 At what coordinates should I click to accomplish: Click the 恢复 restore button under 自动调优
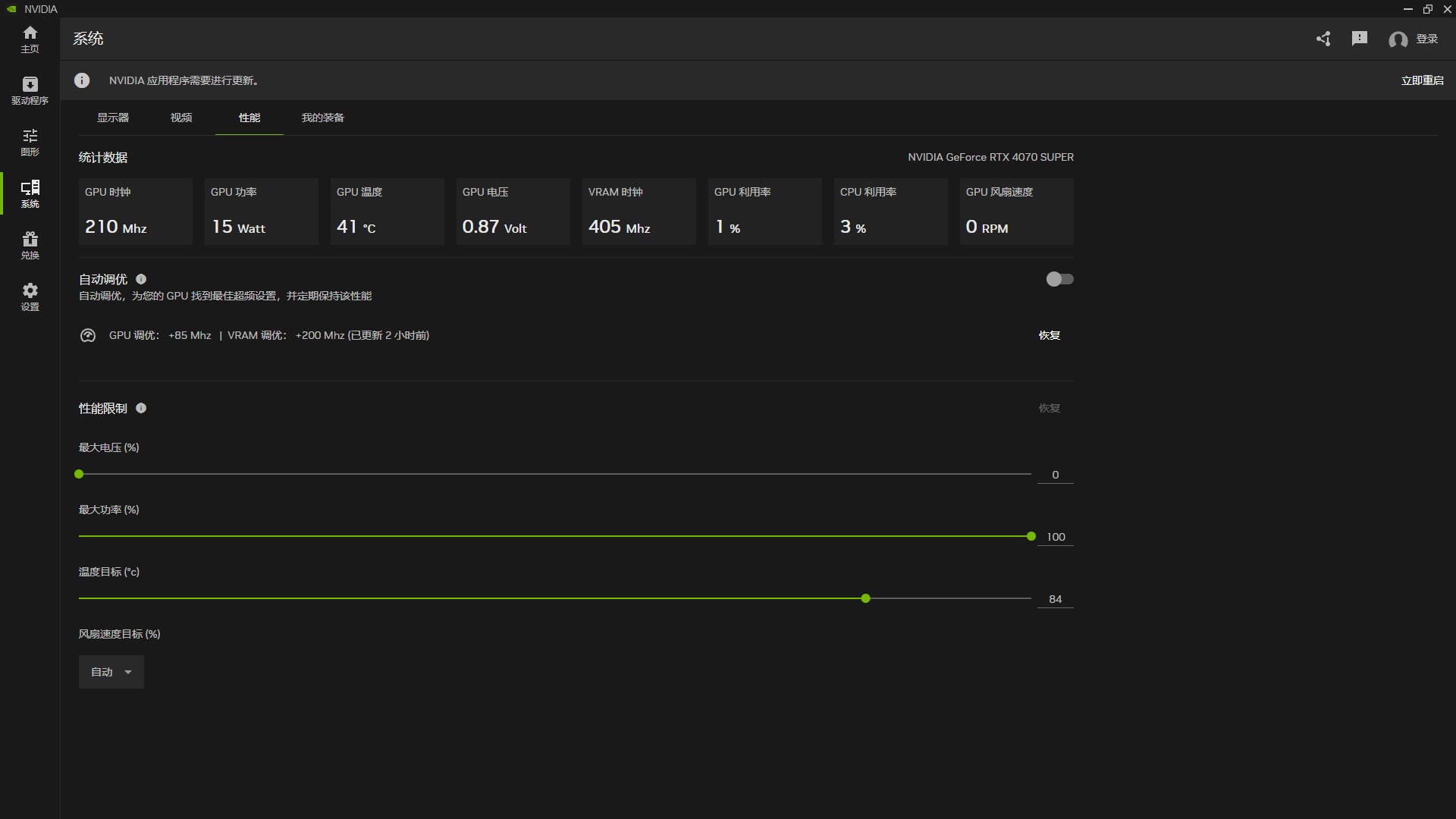point(1050,335)
